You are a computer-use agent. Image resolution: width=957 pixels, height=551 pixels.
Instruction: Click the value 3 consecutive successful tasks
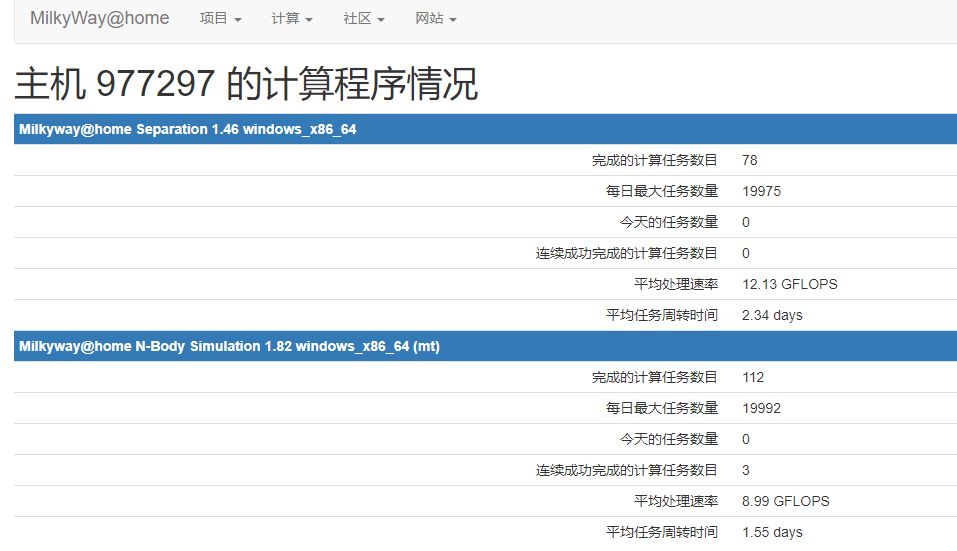(x=746, y=470)
